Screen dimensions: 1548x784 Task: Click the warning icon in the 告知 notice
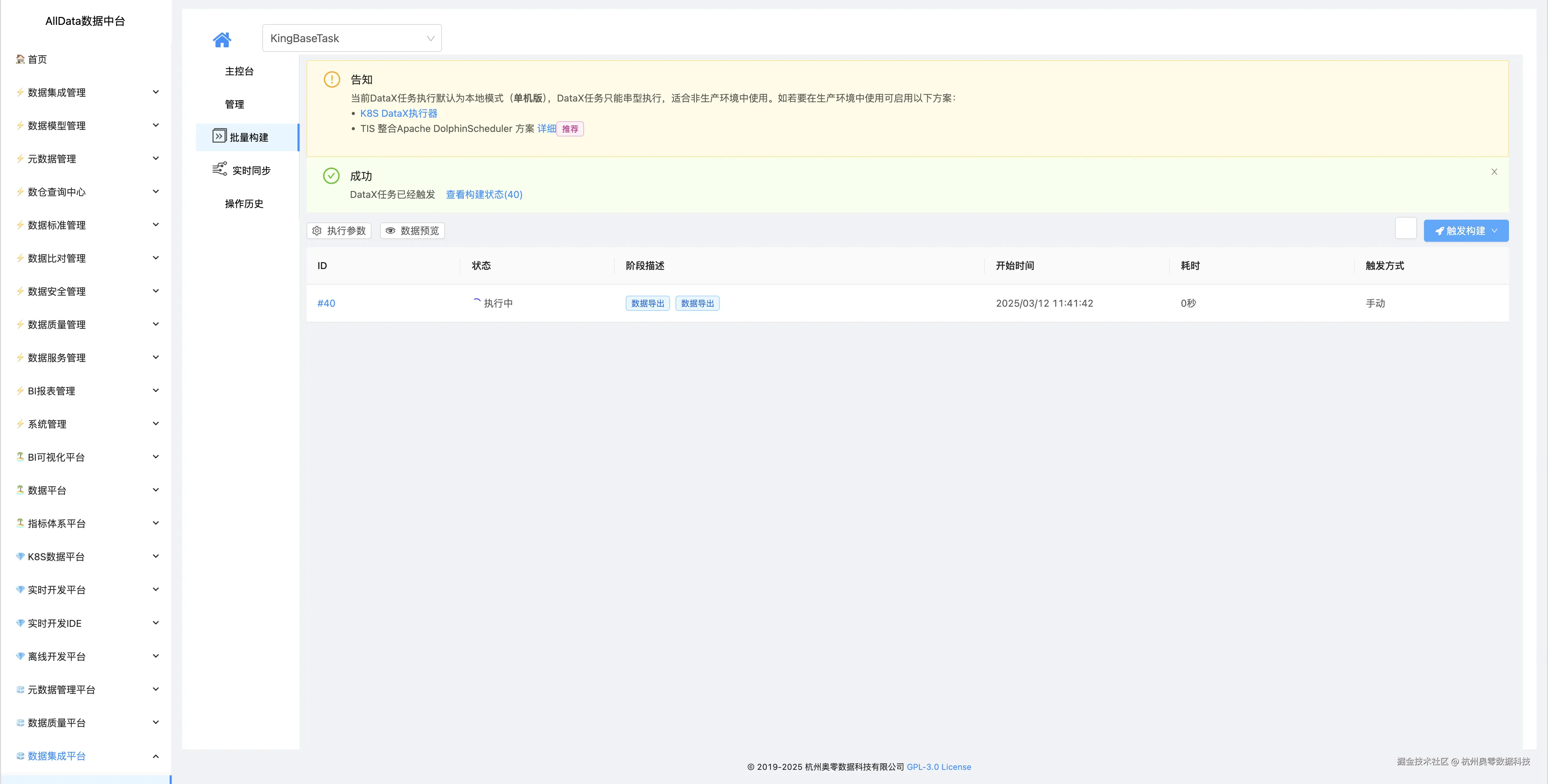(x=332, y=79)
